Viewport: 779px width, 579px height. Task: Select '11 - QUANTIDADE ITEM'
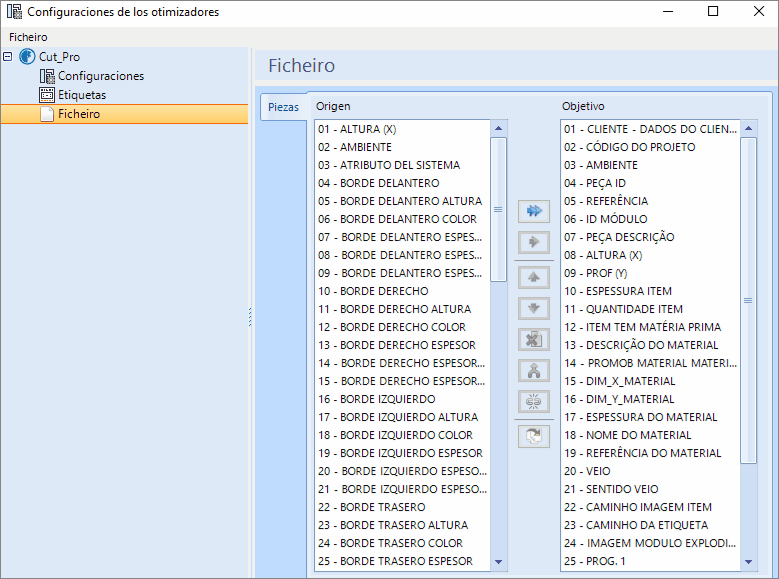click(x=650, y=309)
